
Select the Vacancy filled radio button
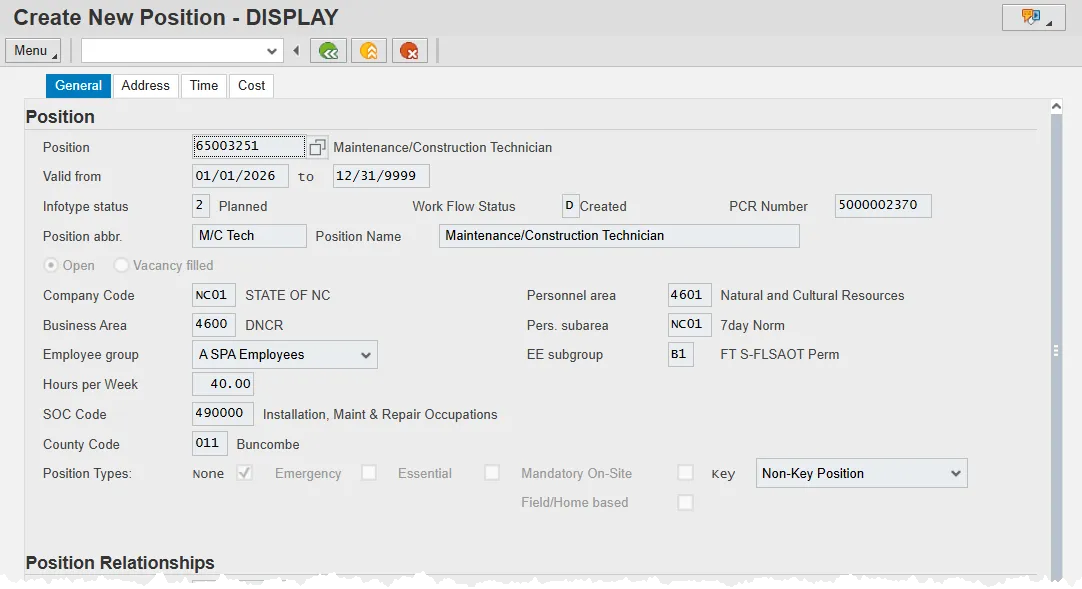[122, 265]
